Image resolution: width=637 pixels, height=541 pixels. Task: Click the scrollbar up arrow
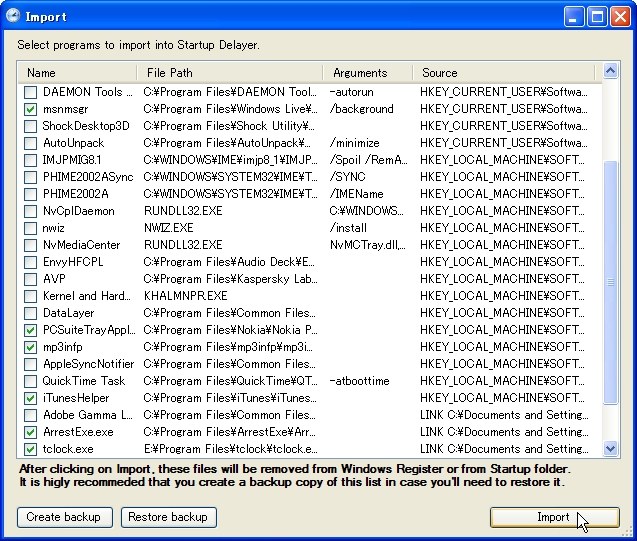tap(611, 71)
